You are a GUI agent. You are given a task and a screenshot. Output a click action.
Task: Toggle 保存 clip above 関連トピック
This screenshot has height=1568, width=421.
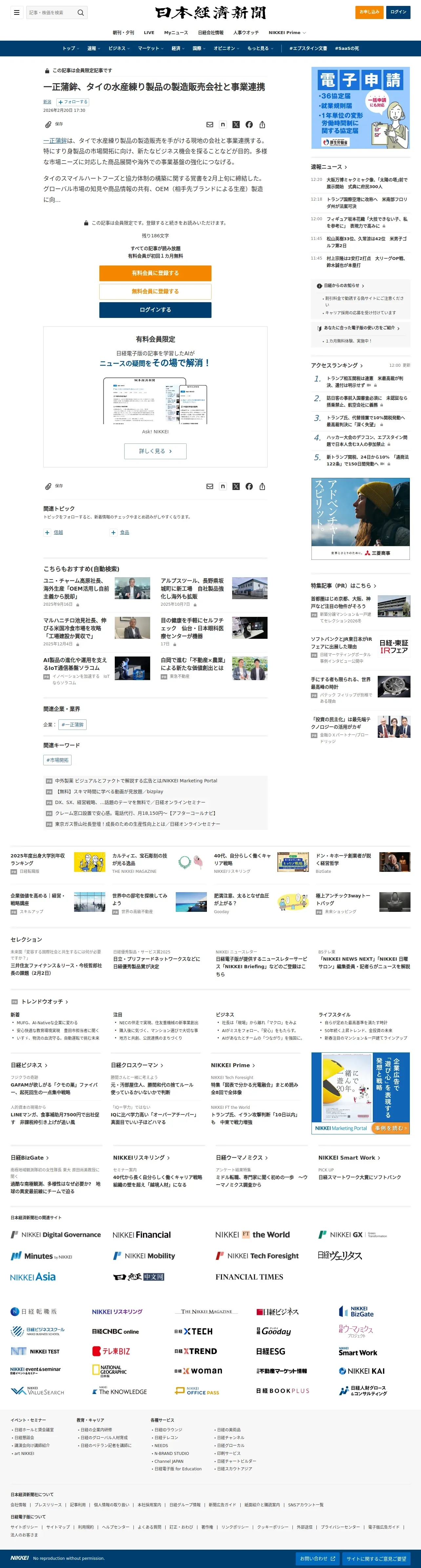click(53, 486)
